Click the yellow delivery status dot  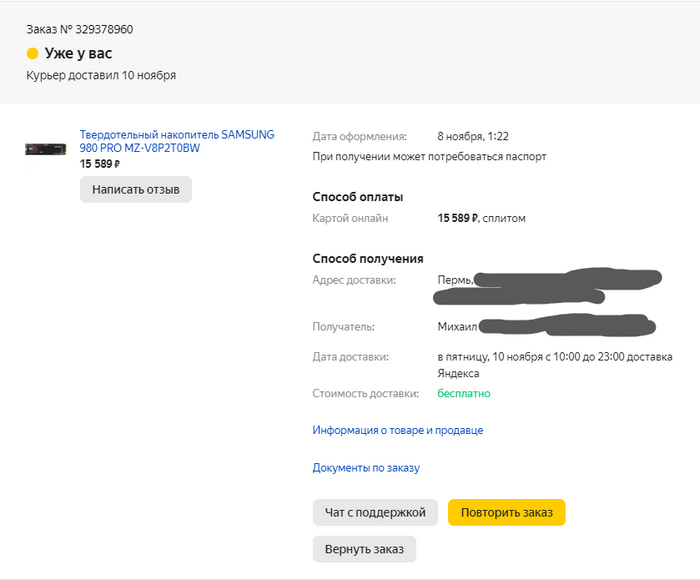32,54
